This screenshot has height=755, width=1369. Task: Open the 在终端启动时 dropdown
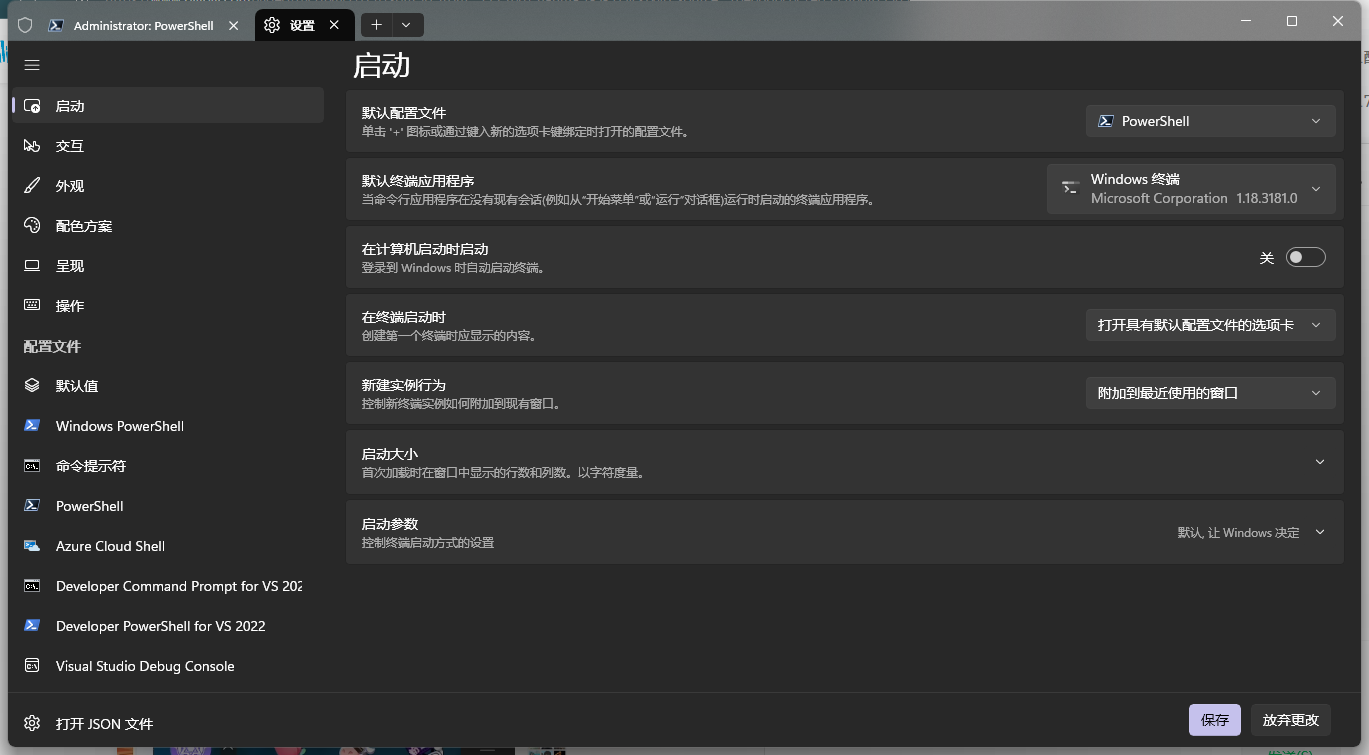point(1210,325)
